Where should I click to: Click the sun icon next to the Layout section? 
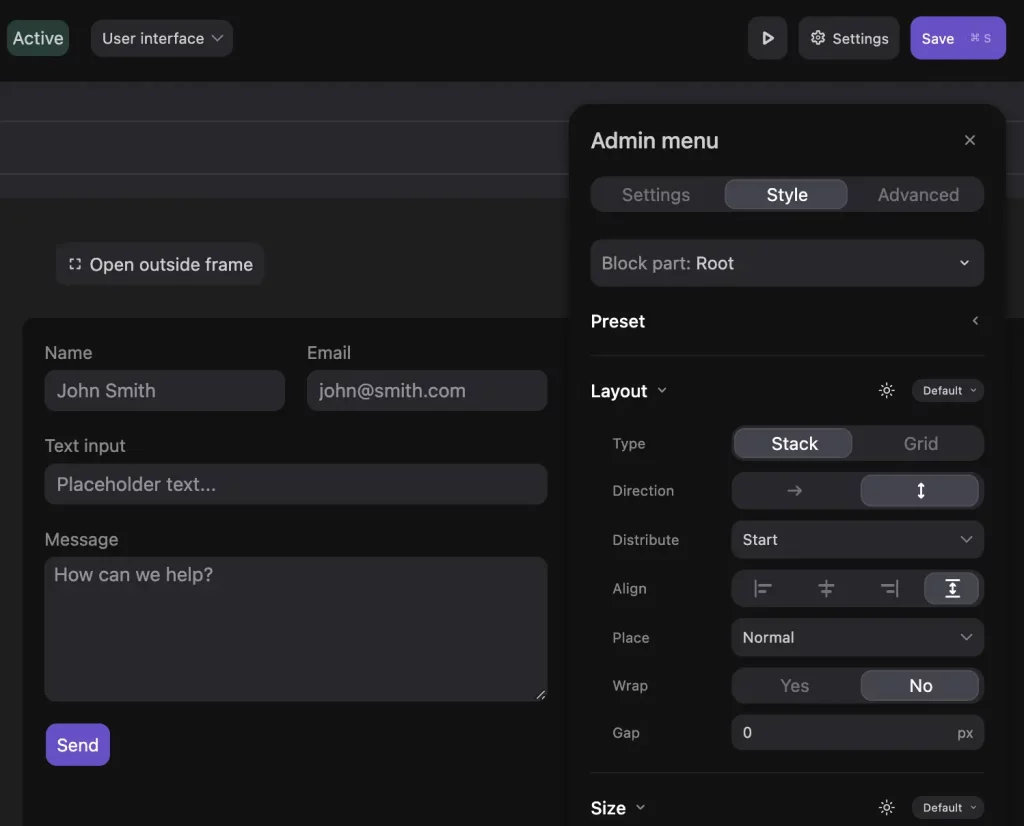click(886, 390)
